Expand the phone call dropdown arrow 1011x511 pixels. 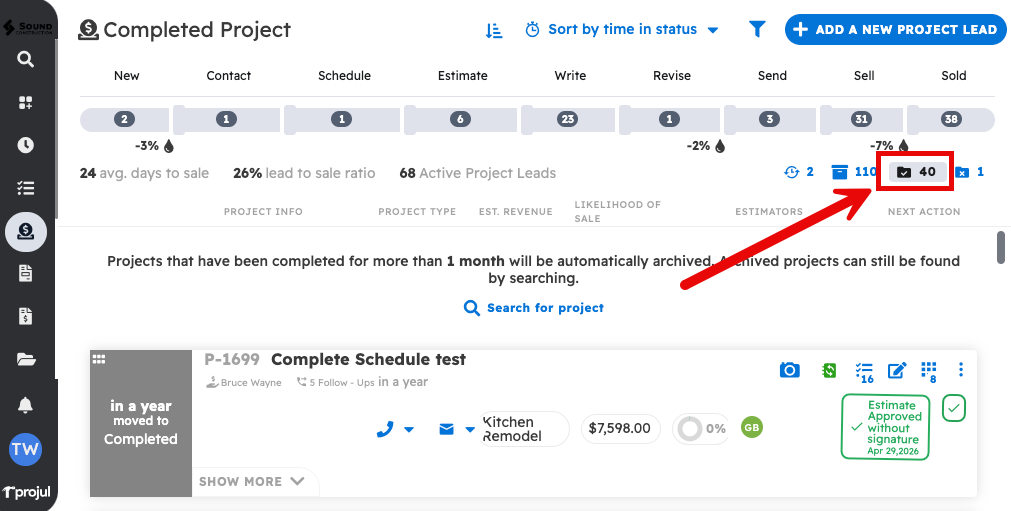(409, 430)
